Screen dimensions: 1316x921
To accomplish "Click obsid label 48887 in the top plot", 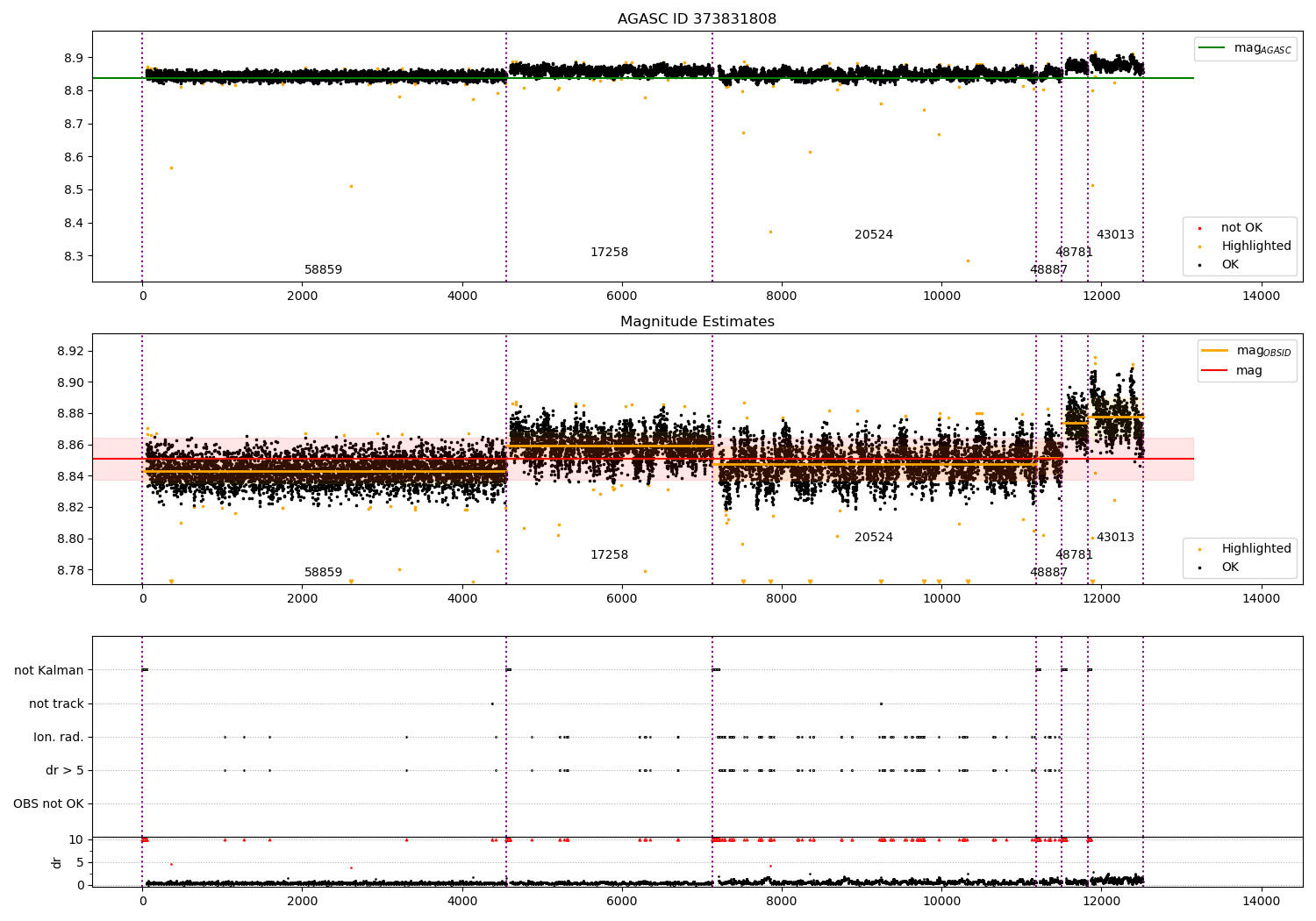I will point(1048,270).
